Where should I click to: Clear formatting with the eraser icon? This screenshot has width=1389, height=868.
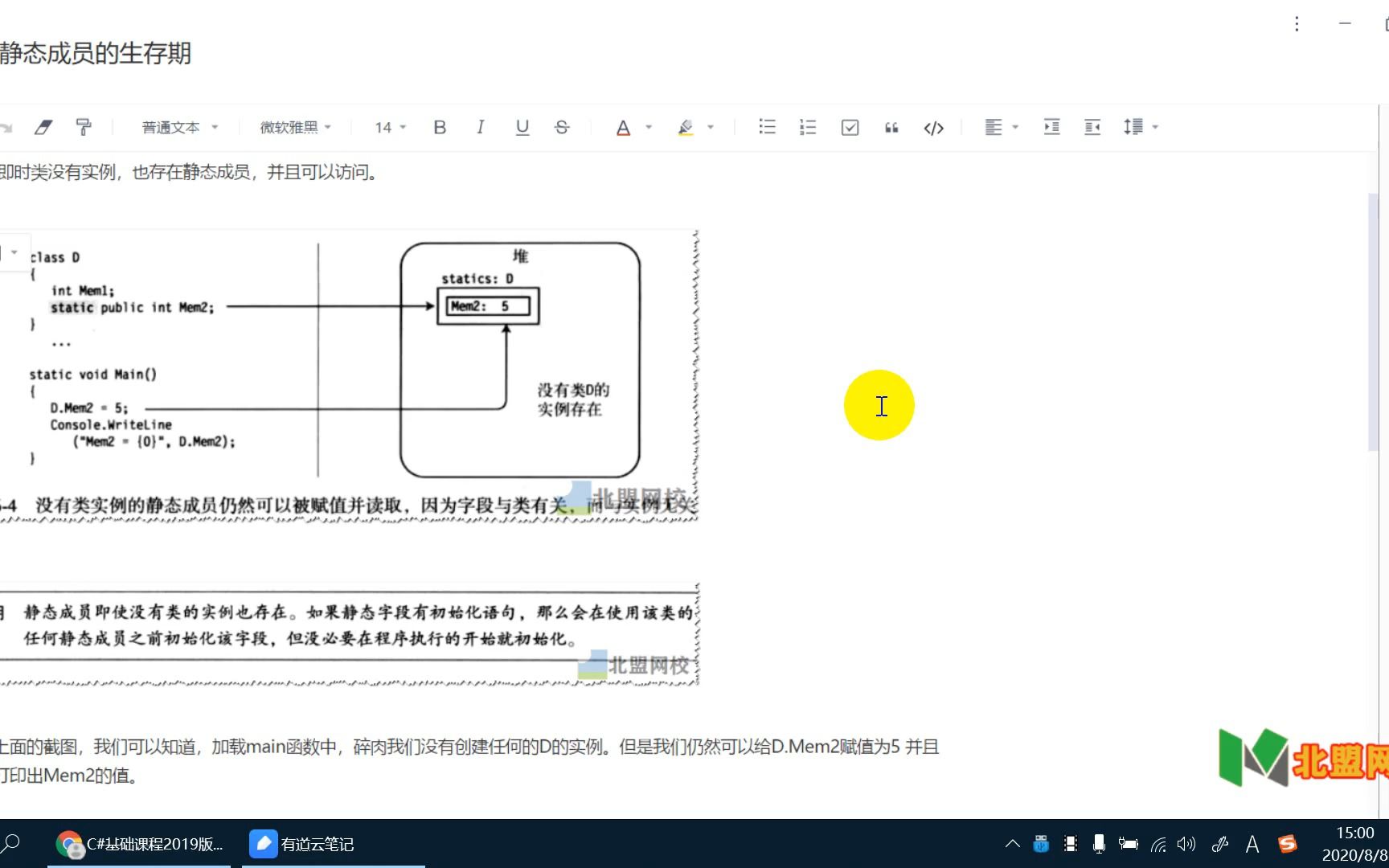point(43,127)
